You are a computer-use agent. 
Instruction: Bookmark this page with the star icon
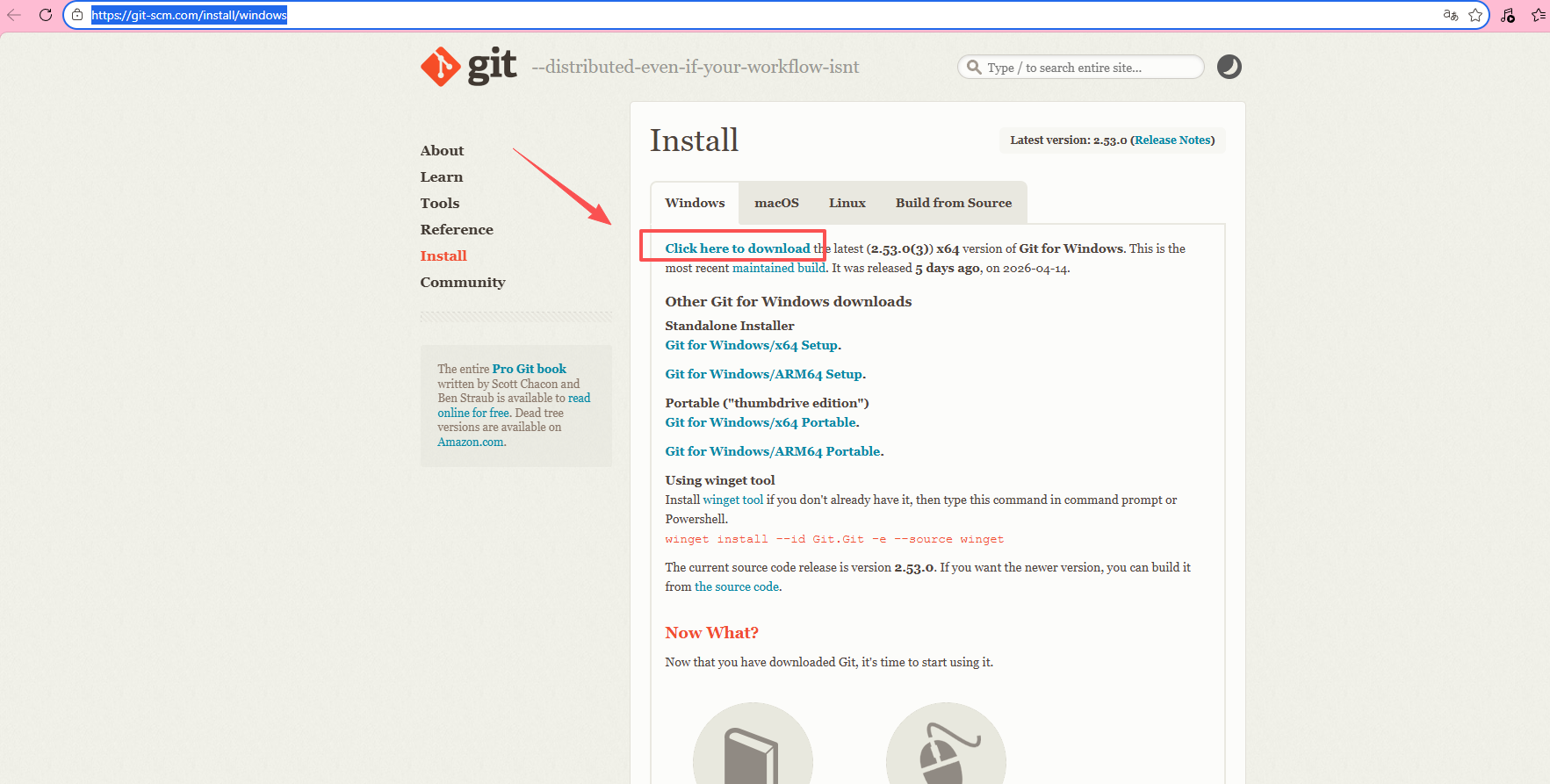click(1475, 15)
